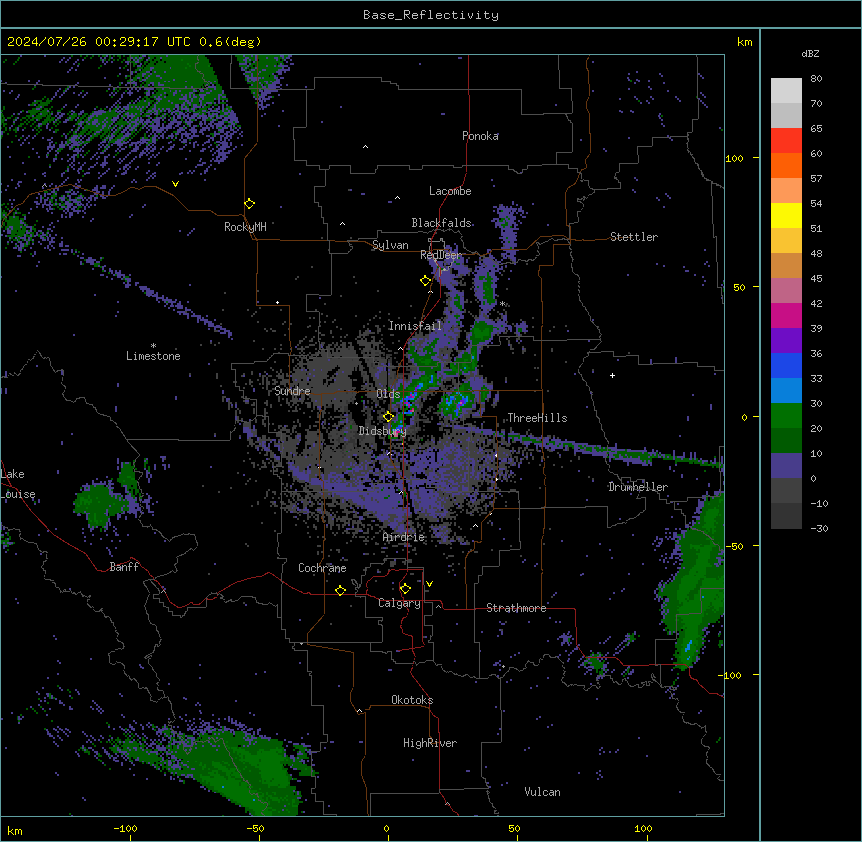Click the dBZ legend heading
862x842 pixels.
810,54
